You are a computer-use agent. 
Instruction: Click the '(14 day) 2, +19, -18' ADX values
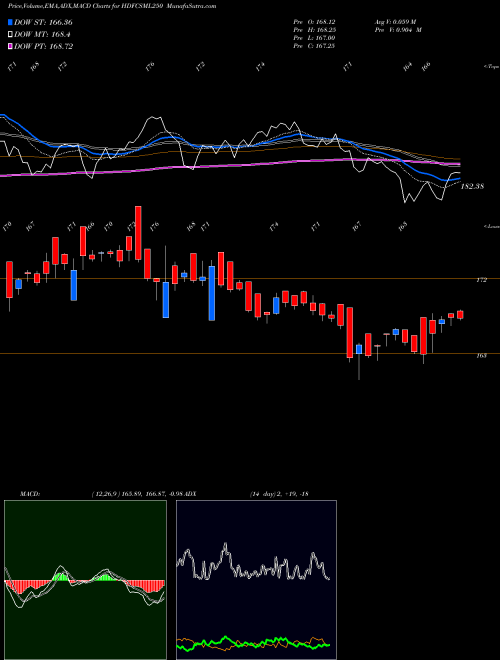(279, 493)
